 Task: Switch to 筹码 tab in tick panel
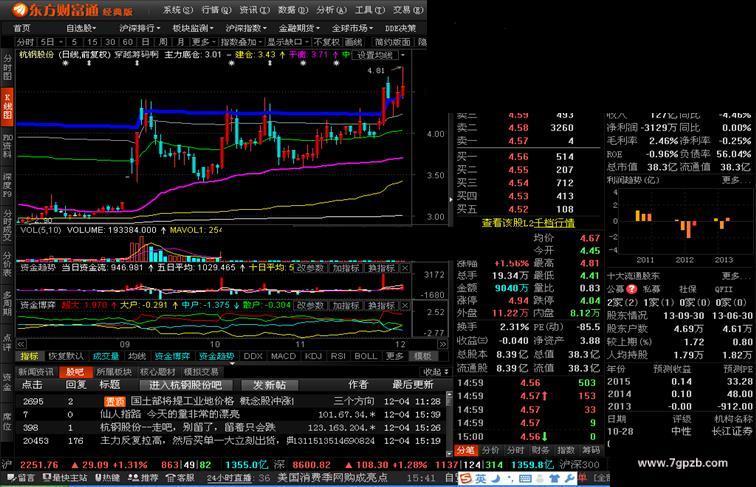[591, 450]
